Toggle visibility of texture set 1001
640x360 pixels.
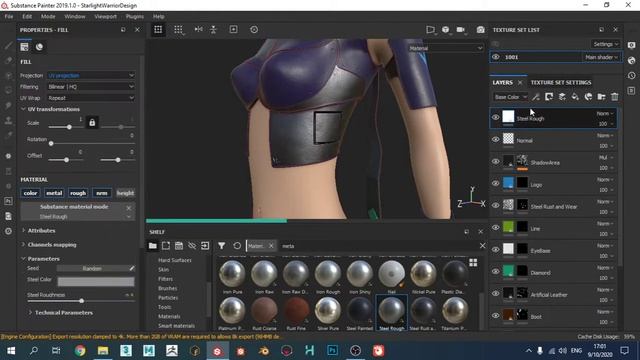click(x=496, y=57)
